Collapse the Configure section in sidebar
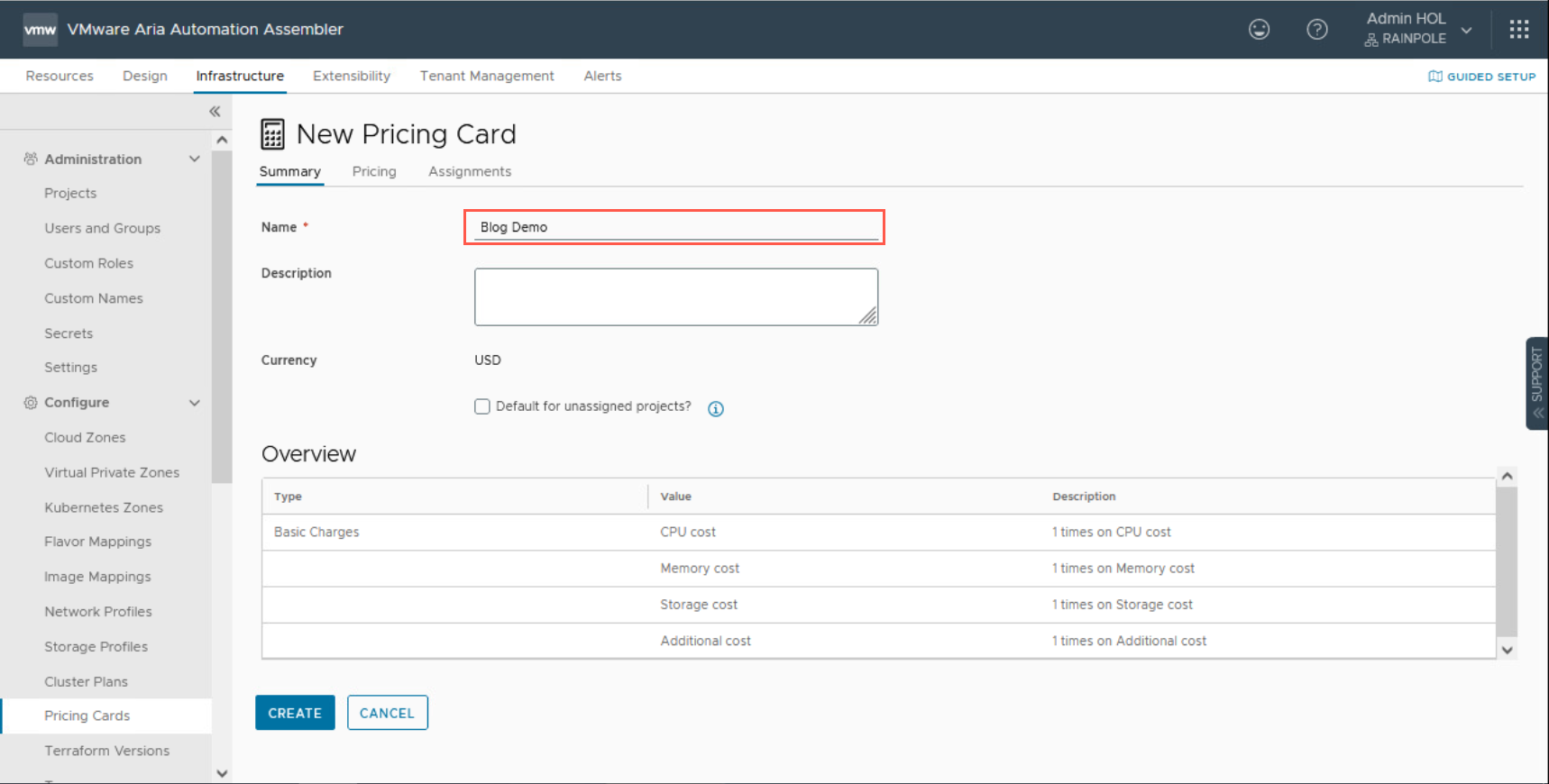This screenshot has height=784, width=1549. click(194, 403)
